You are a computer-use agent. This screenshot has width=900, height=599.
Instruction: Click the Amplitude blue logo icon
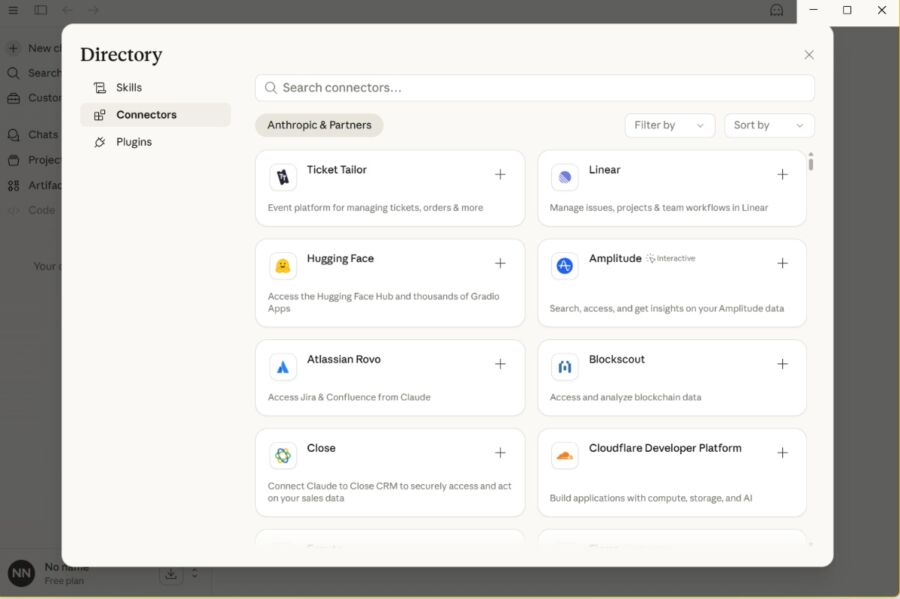pyautogui.click(x=565, y=266)
